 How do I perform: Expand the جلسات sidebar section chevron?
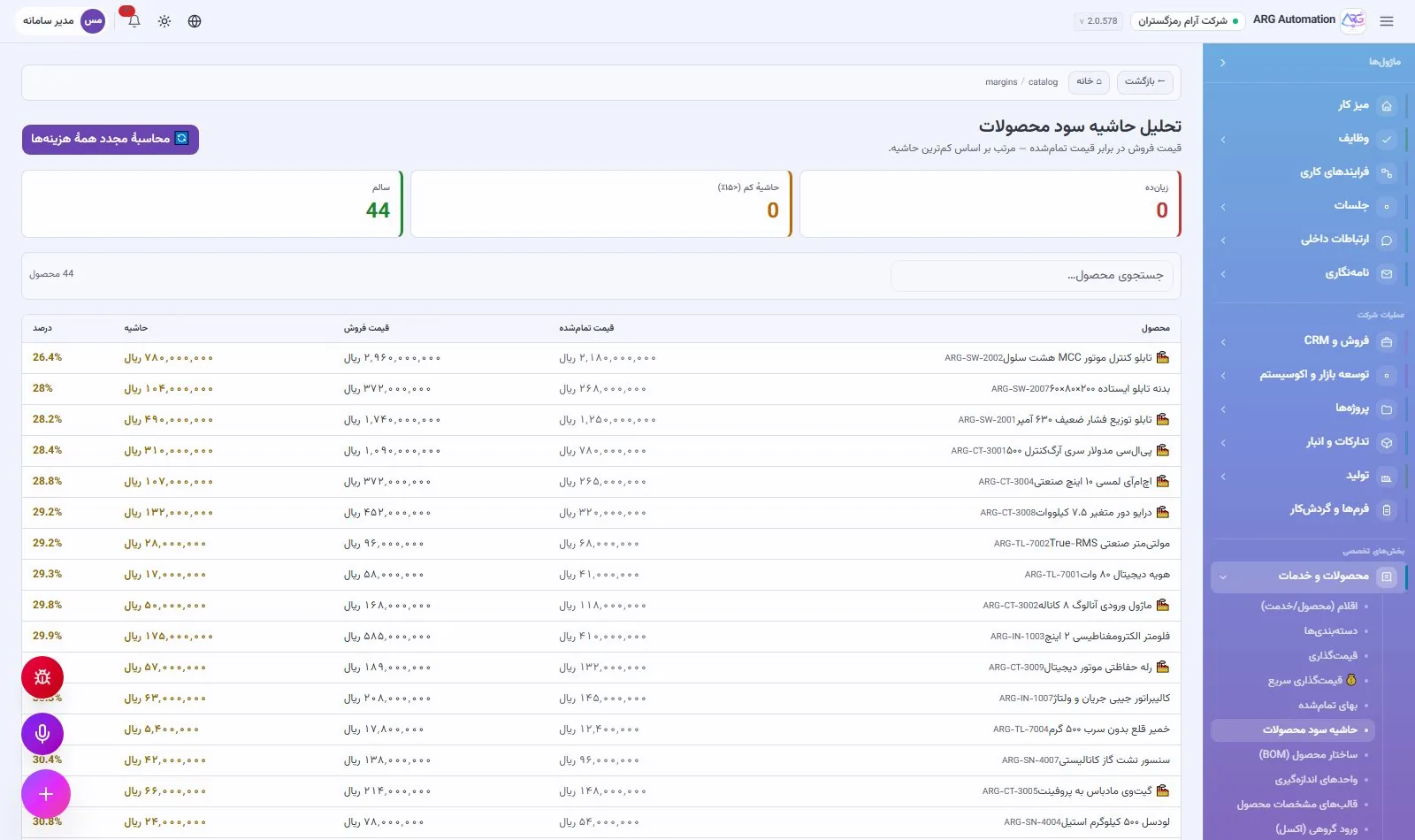click(1223, 207)
